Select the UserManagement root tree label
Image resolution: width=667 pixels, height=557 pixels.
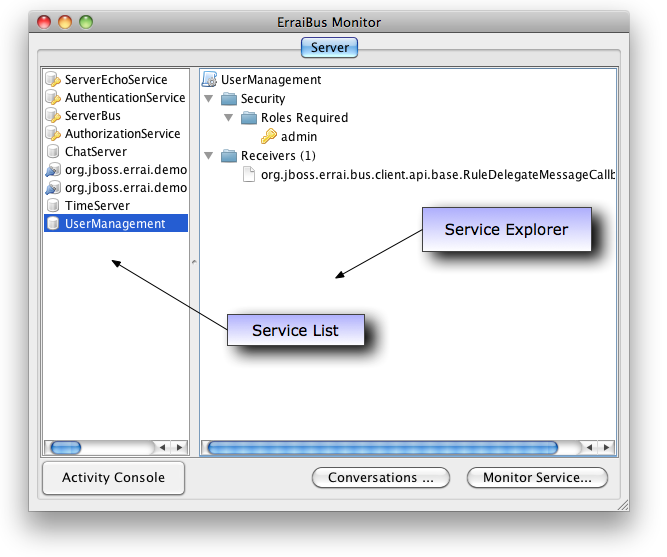[271, 80]
